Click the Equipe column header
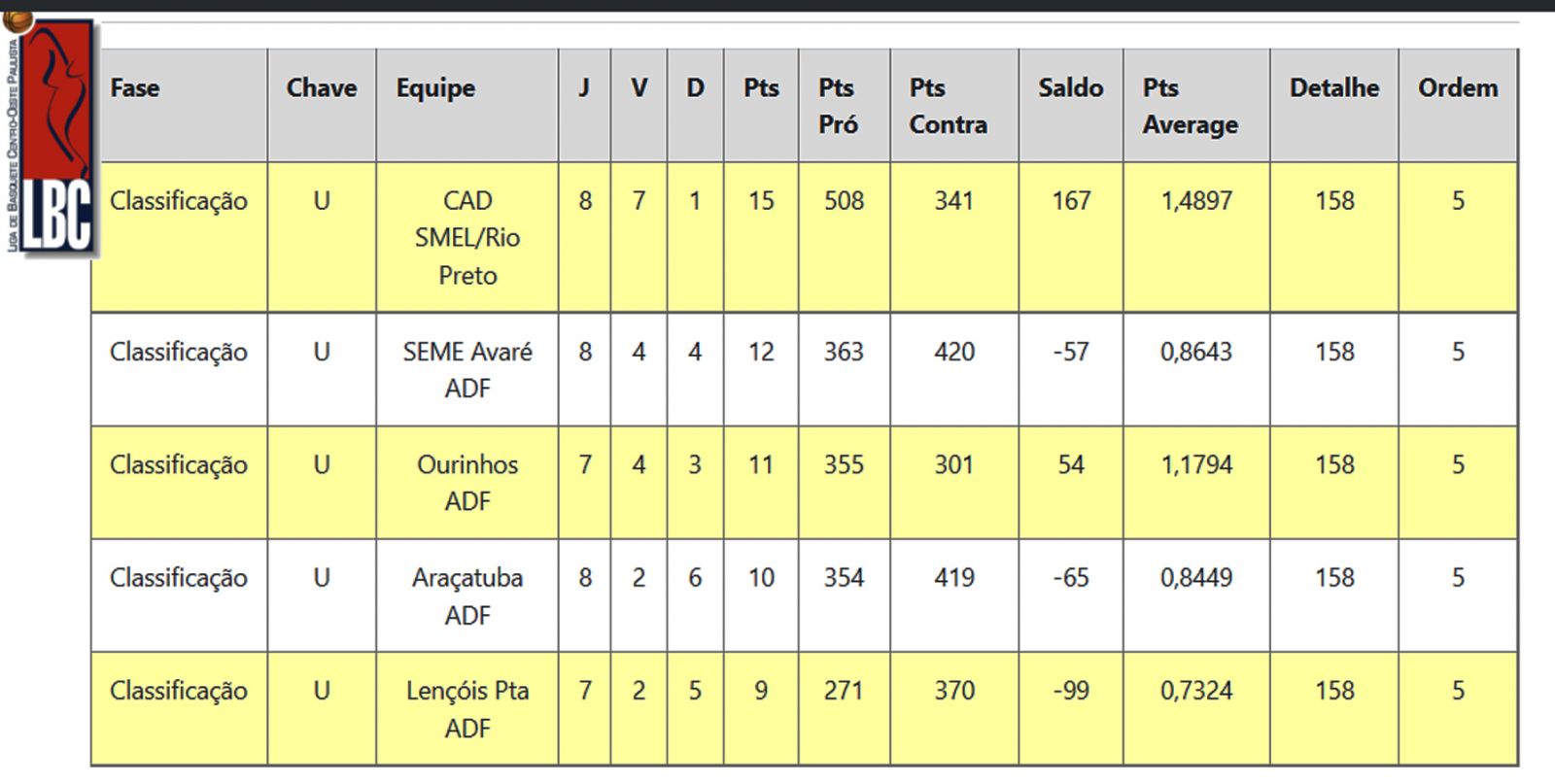This screenshot has width=1555, height=784. click(435, 88)
